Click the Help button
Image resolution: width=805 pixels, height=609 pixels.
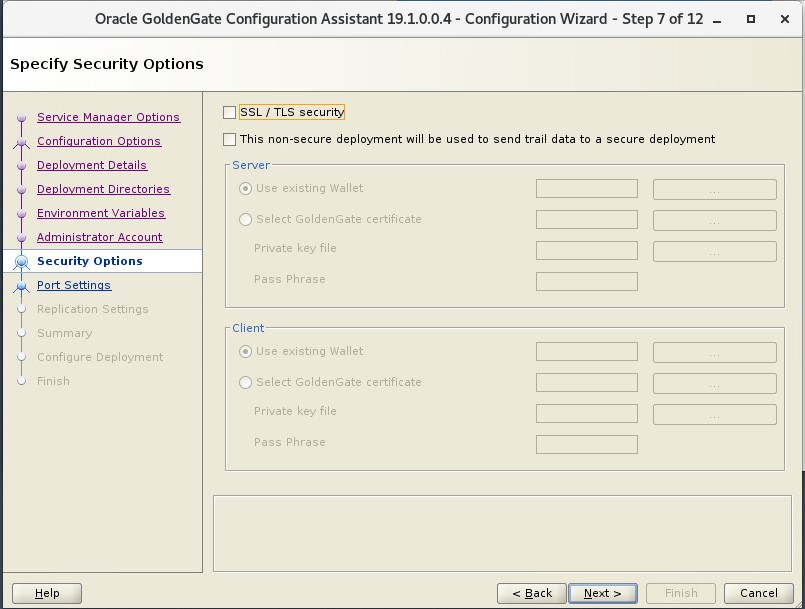pyautogui.click(x=47, y=593)
